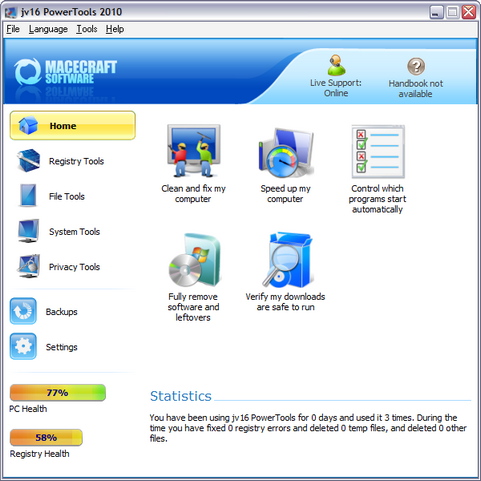Click the Handbook question mark icon
Viewport: 481px width, 481px height.
point(416,66)
